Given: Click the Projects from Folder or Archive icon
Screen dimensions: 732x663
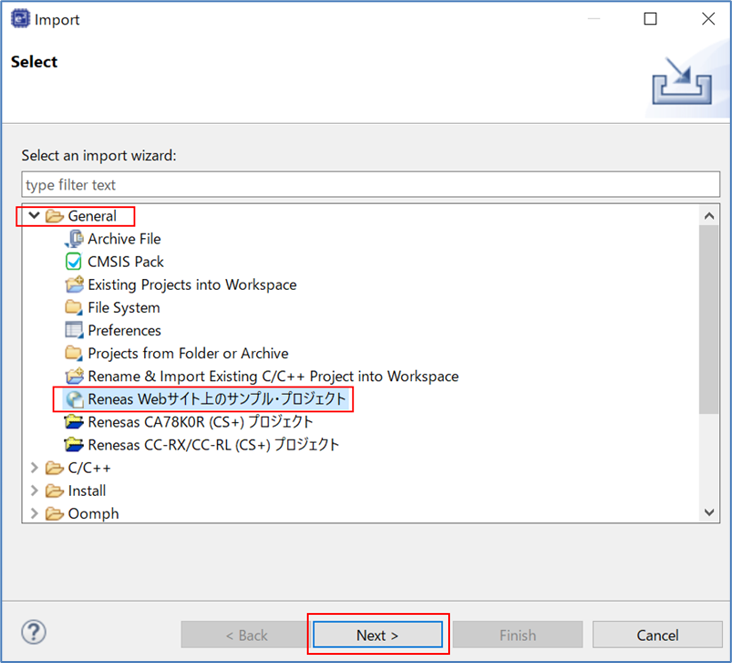Looking at the screenshot, I should [x=74, y=353].
